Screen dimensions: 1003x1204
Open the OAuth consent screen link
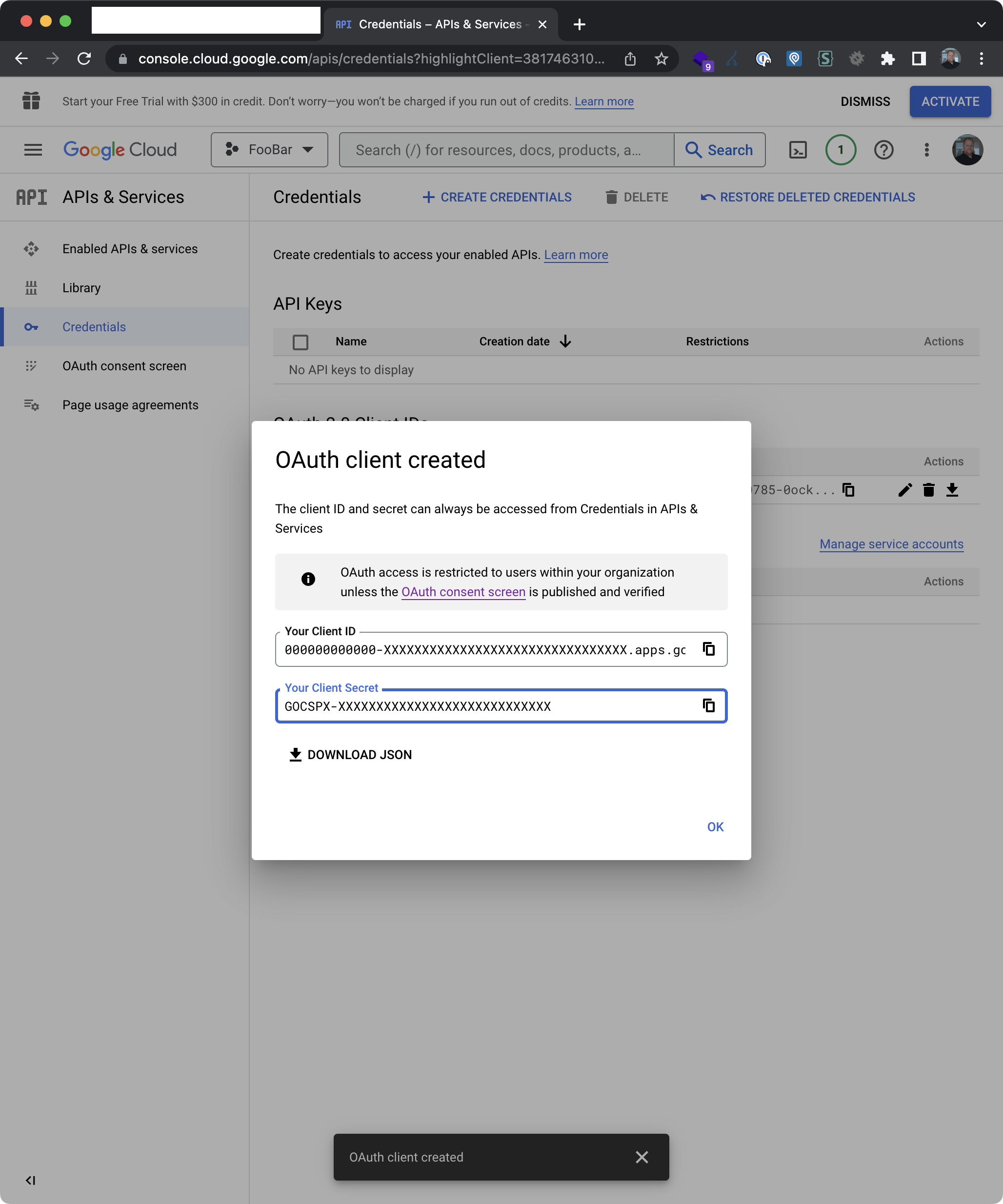pyautogui.click(x=463, y=592)
